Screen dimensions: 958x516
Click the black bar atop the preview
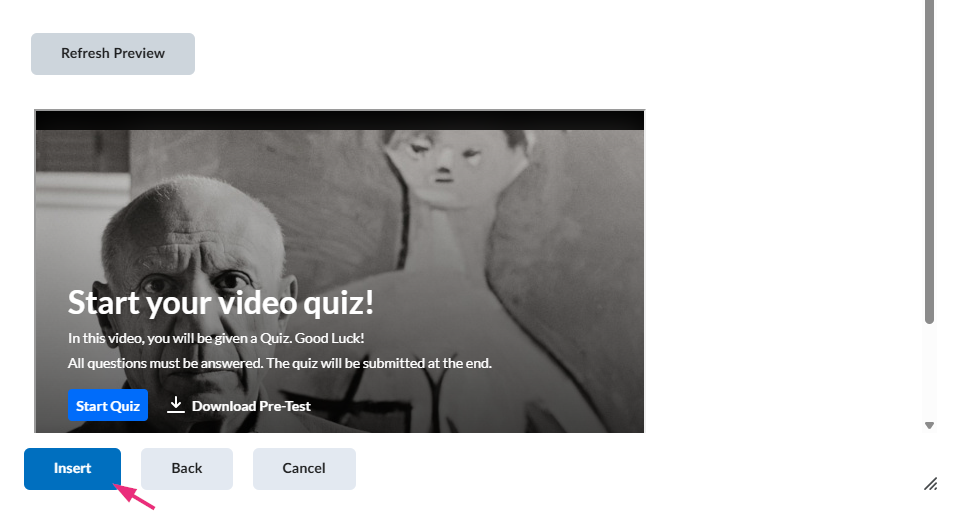coord(339,120)
